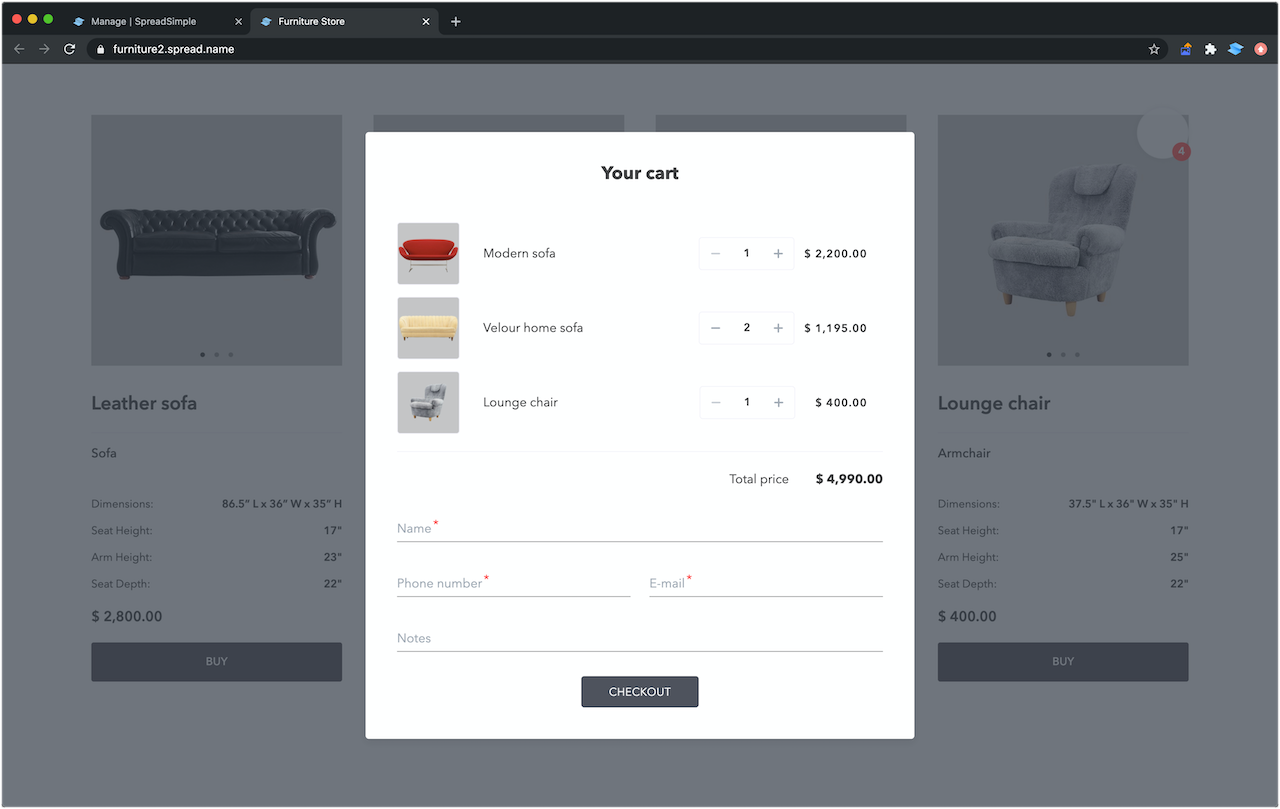Click the CHECKOUT button

639,691
